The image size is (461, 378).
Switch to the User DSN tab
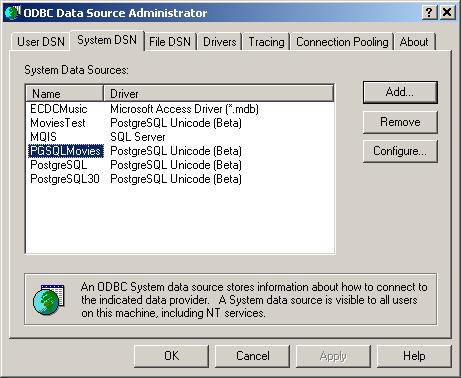click(x=41, y=42)
